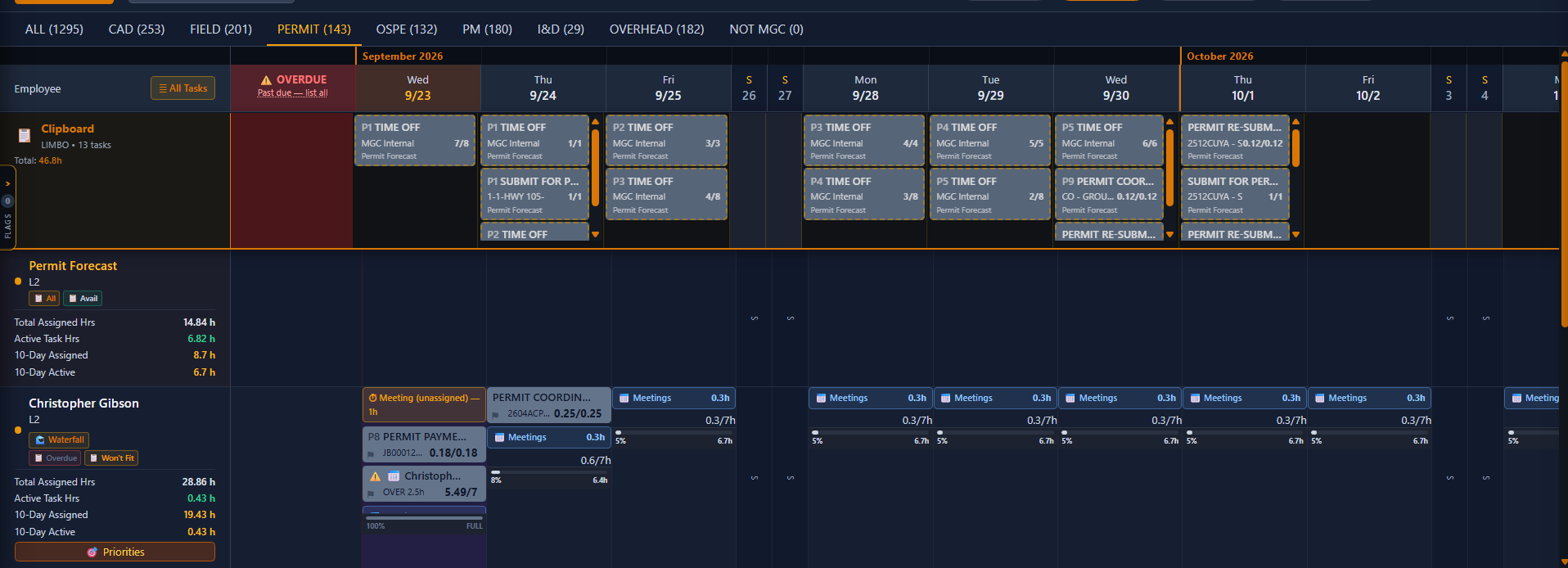Toggle the Overdue chip for Christopher Gibson
1568x568 pixels.
point(56,458)
